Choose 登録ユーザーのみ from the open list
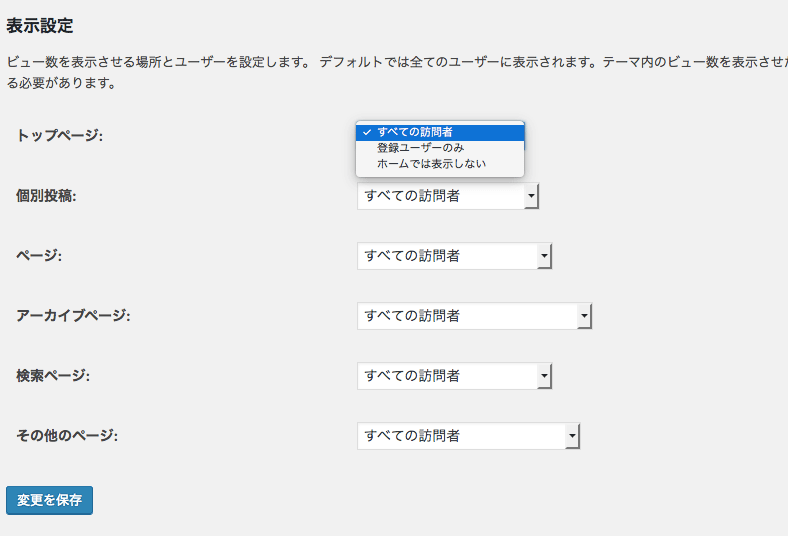This screenshot has width=788, height=536. pyautogui.click(x=440, y=148)
